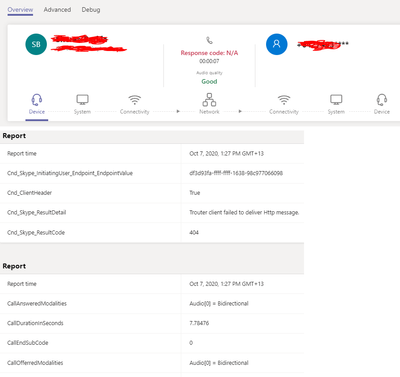Click the Cnd_Skype_ResultDetail row label
Viewport: 400px width, 377px height.
tap(37, 212)
